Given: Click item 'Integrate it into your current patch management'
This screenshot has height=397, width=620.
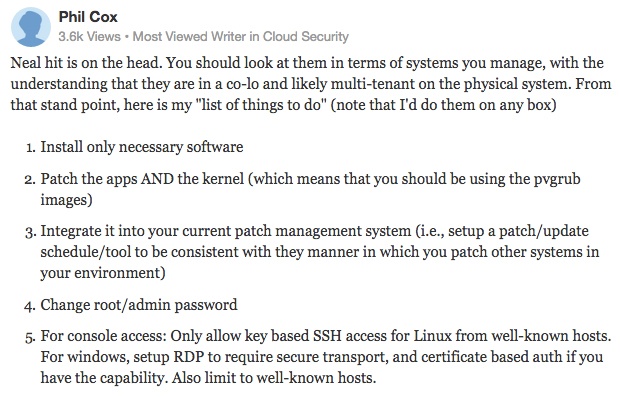Looking at the screenshot, I should (x=319, y=251).
